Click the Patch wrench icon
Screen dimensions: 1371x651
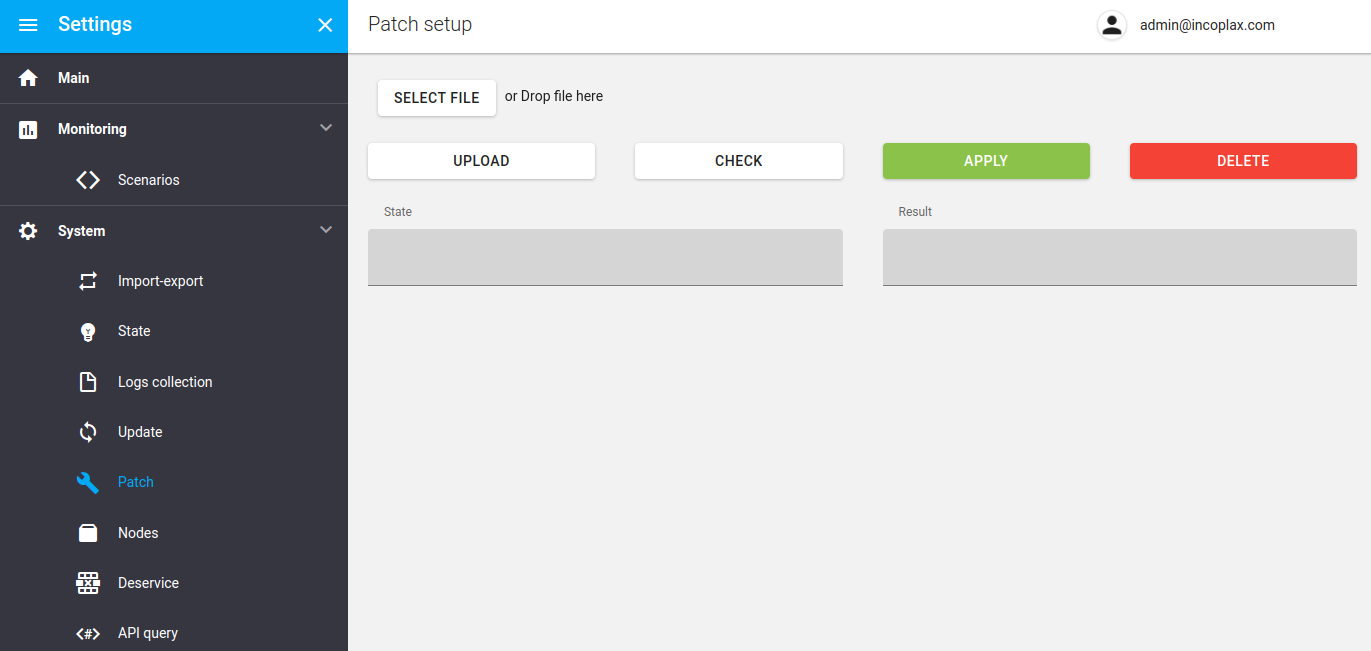(88, 482)
